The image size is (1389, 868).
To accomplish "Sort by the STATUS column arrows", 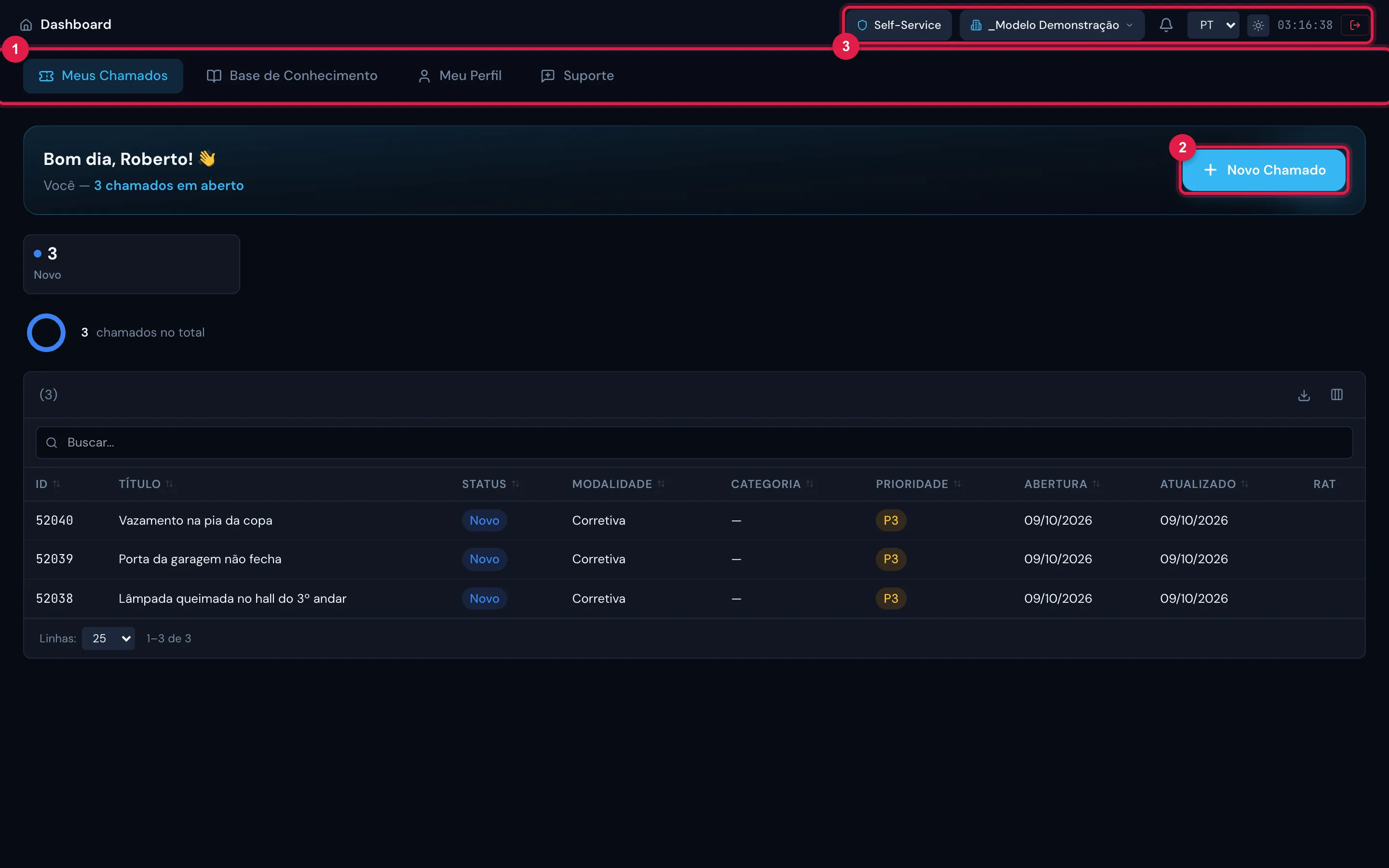I will click(516, 484).
